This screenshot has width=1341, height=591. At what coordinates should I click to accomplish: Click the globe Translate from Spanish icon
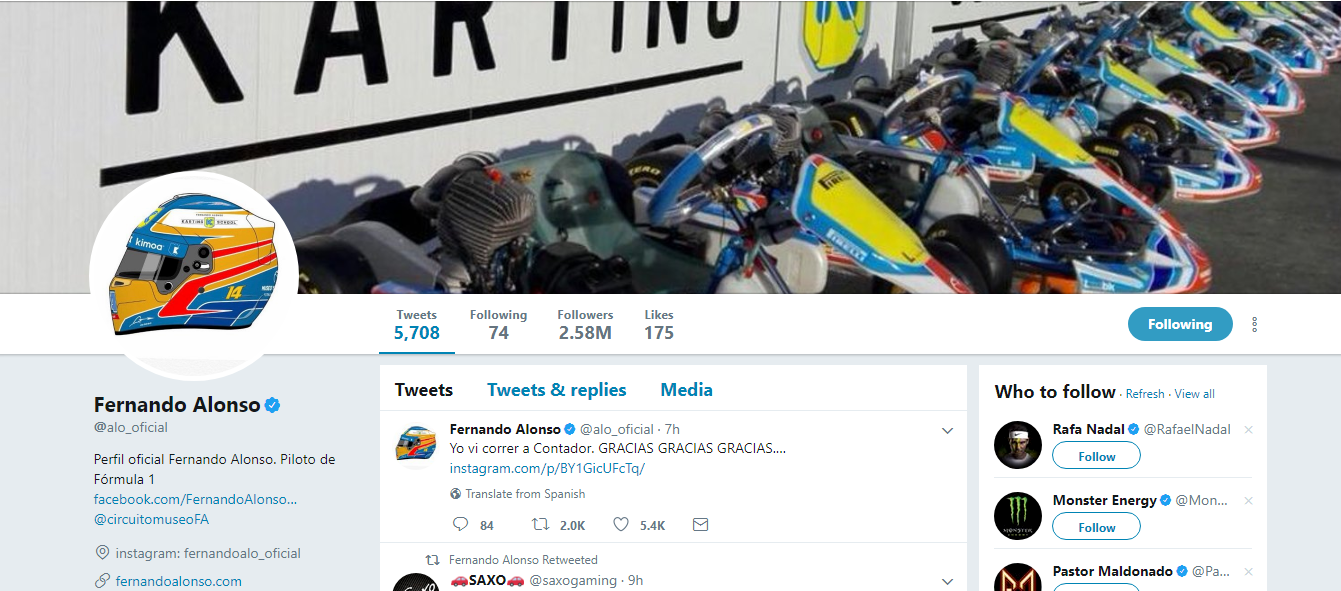(x=456, y=494)
